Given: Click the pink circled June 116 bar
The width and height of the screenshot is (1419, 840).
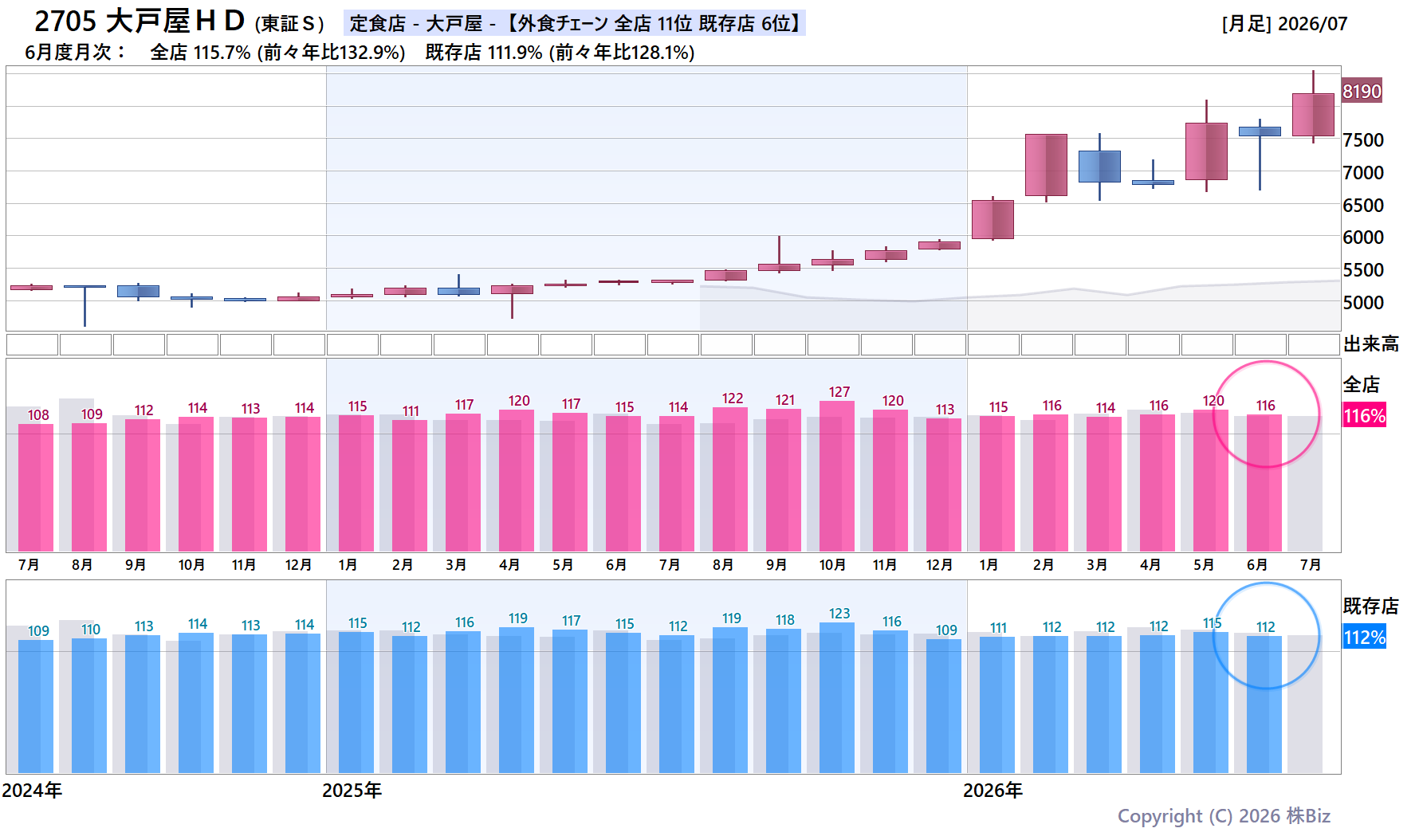Looking at the screenshot, I should pyautogui.click(x=1264, y=483).
